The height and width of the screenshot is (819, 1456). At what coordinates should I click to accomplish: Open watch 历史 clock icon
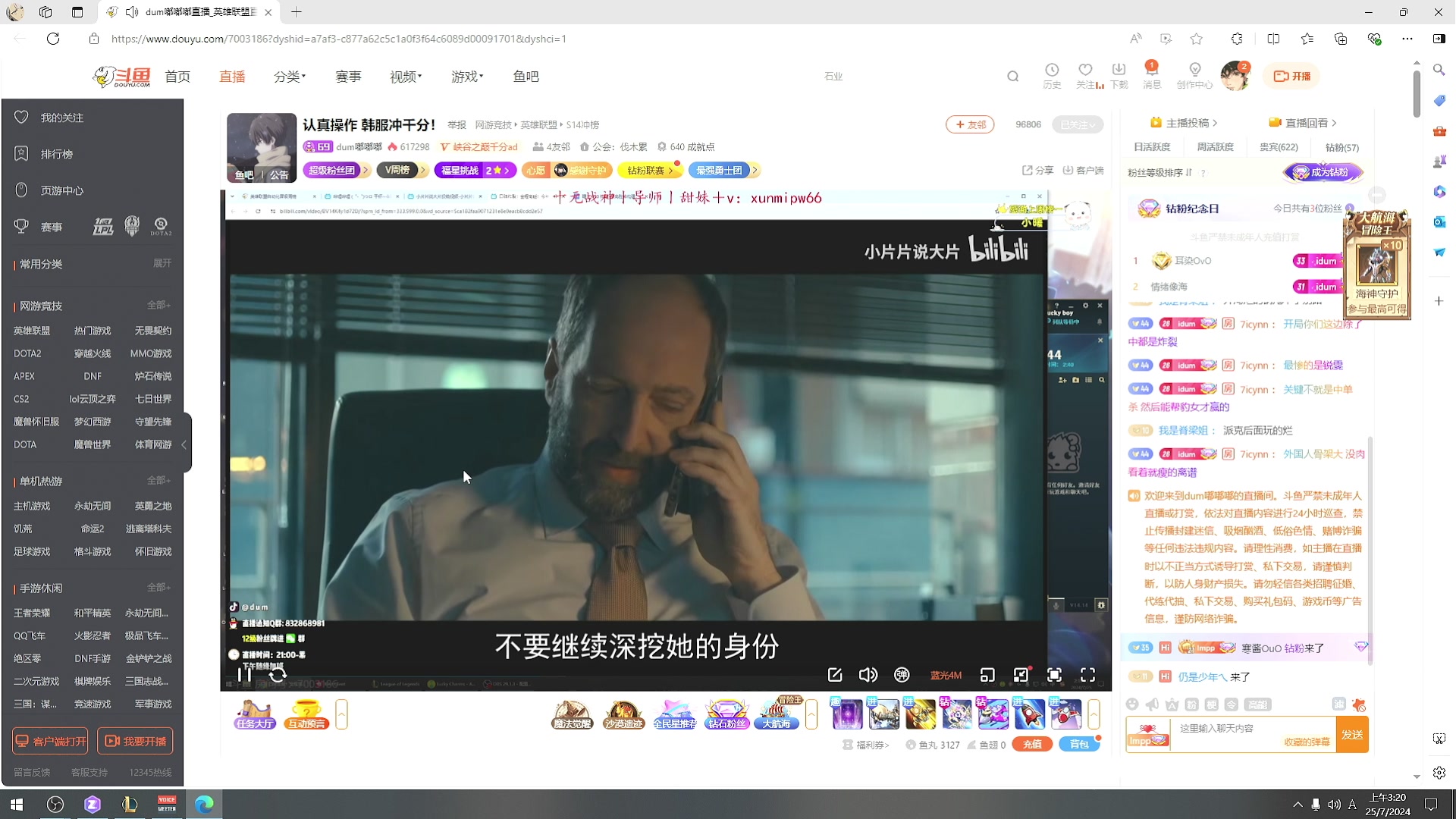[x=1052, y=75]
